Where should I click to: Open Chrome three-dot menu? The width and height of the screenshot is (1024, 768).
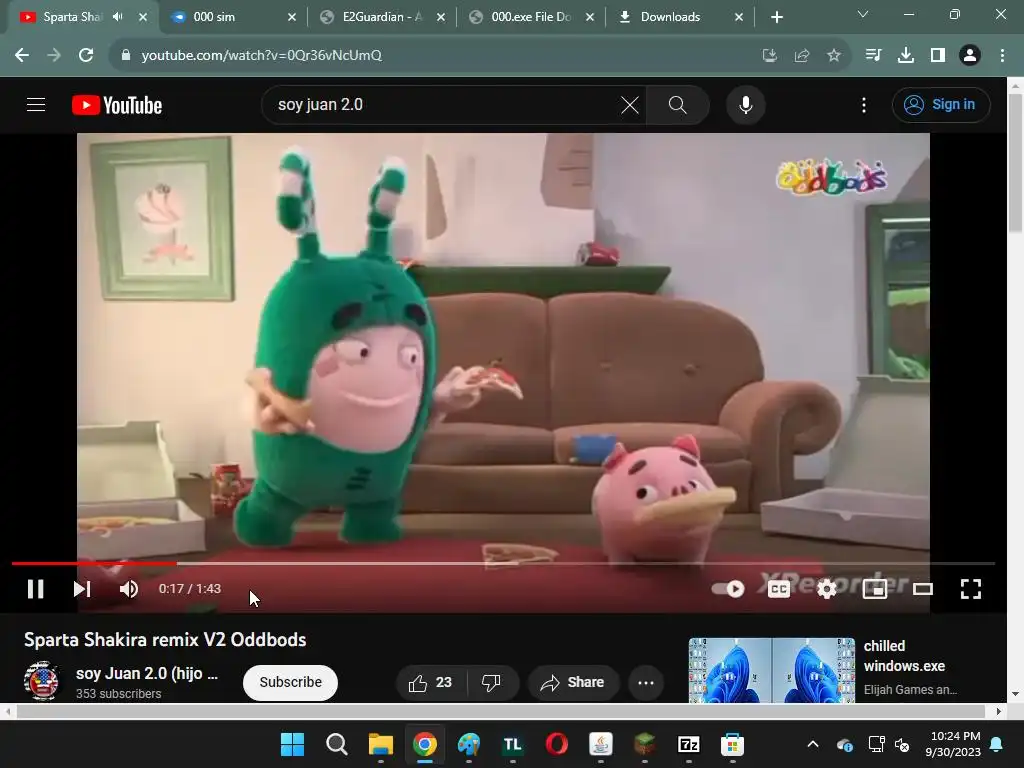click(1002, 56)
